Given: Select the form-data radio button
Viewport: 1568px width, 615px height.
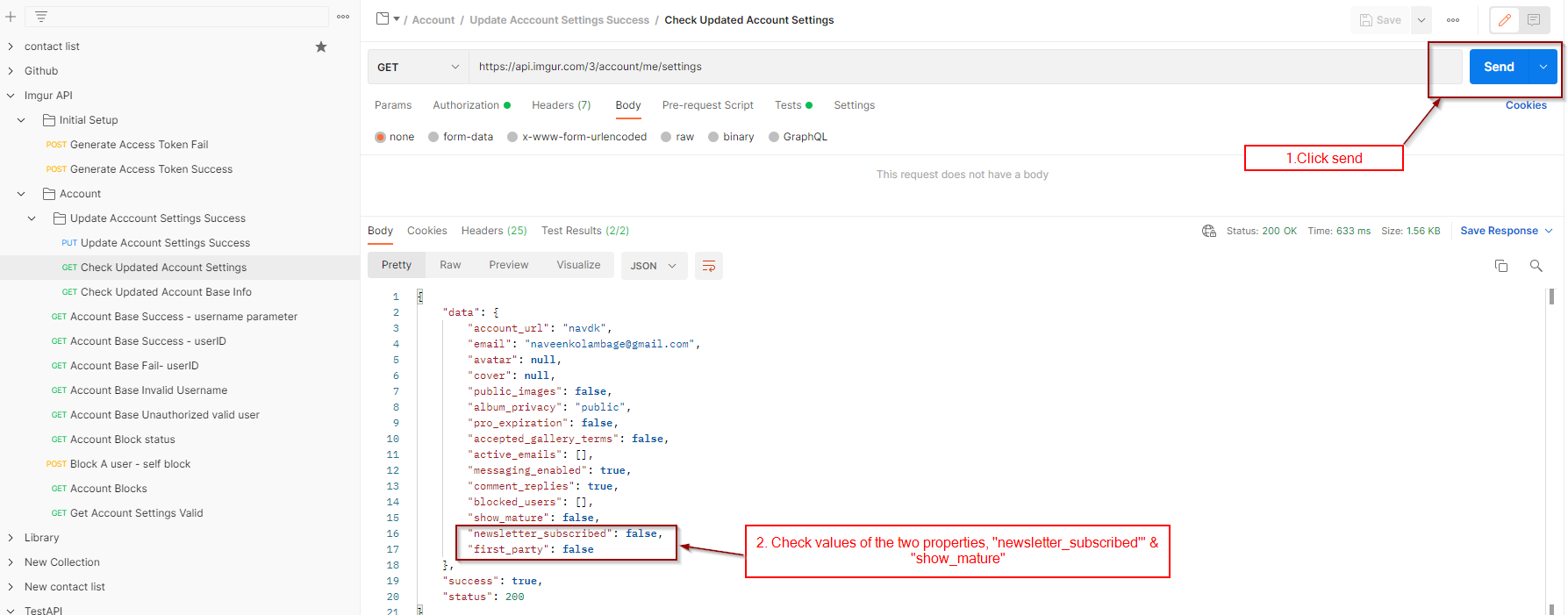Looking at the screenshot, I should [x=433, y=137].
